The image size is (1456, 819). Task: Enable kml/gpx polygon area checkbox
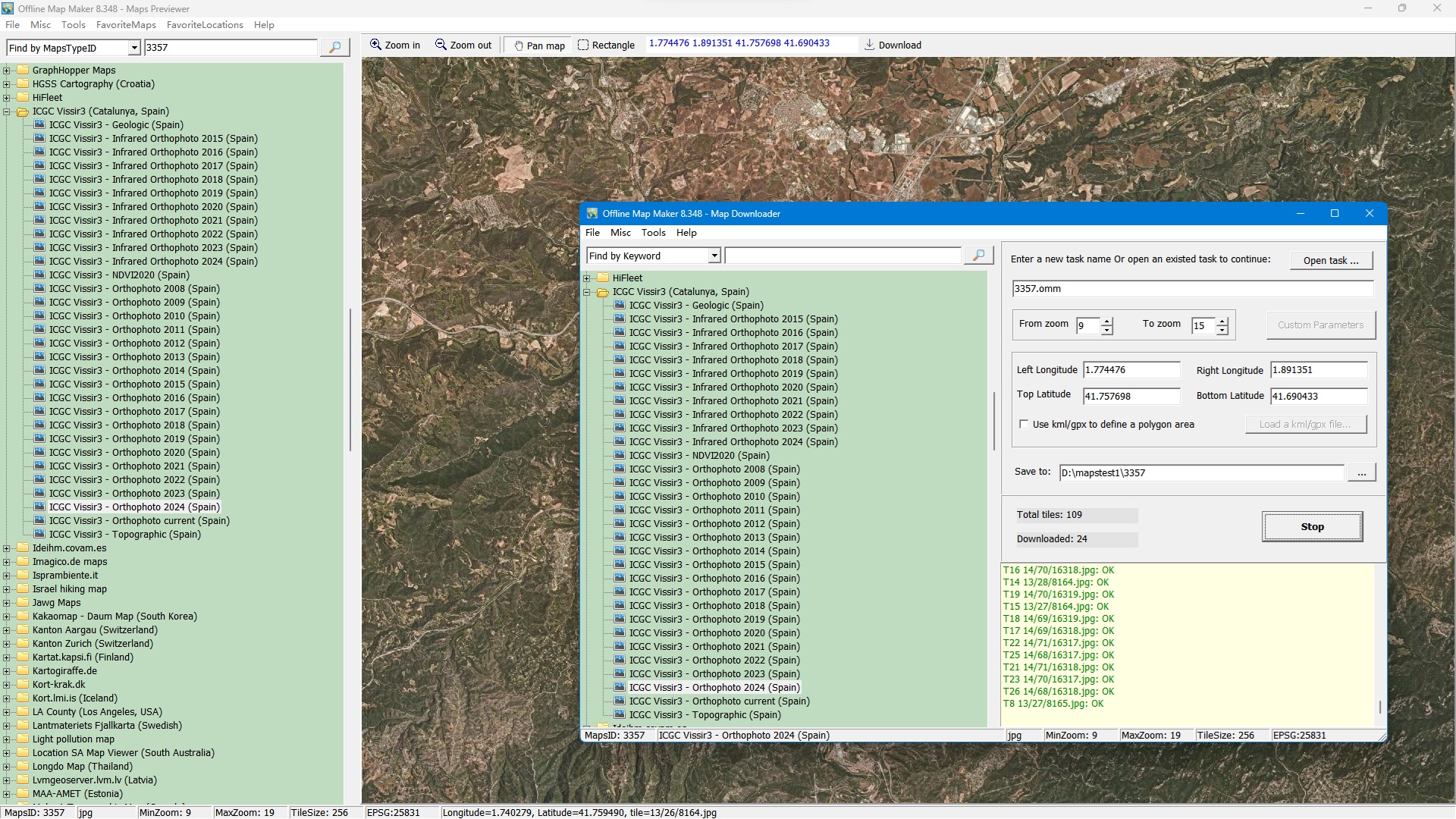coord(1024,425)
